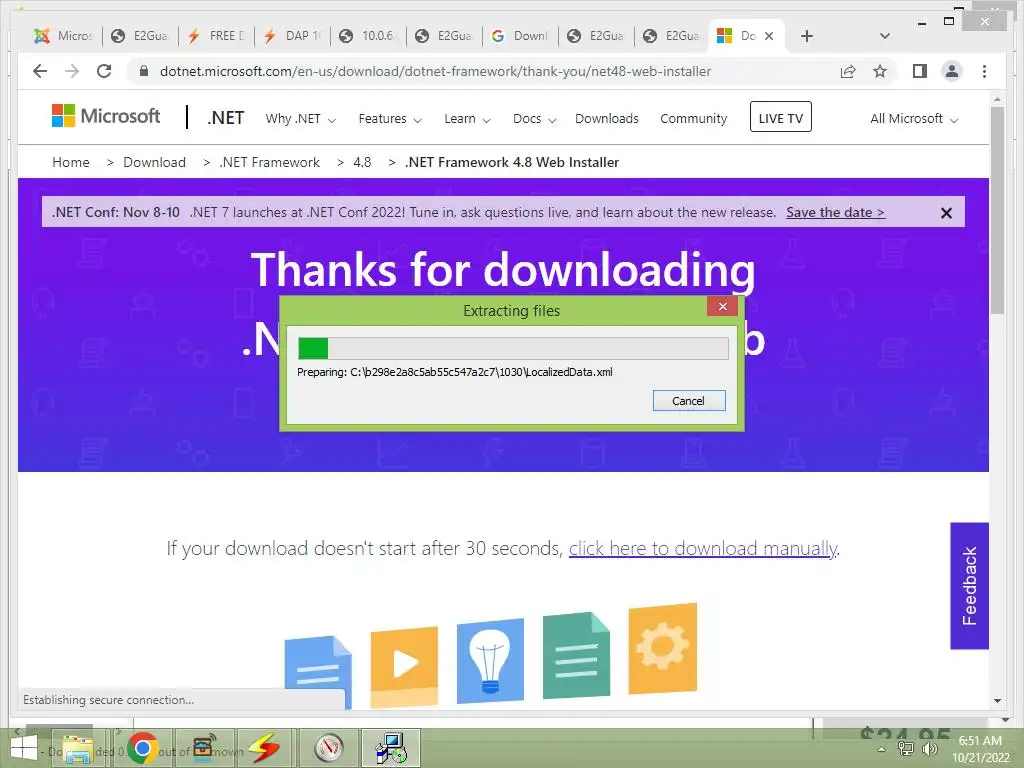Screen dimensions: 1024x768
Task: Open the .NET home link
Action: [x=225, y=118]
